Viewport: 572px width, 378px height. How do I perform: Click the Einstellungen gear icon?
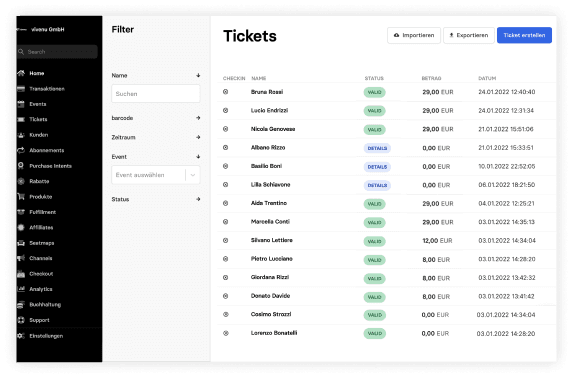click(21, 336)
